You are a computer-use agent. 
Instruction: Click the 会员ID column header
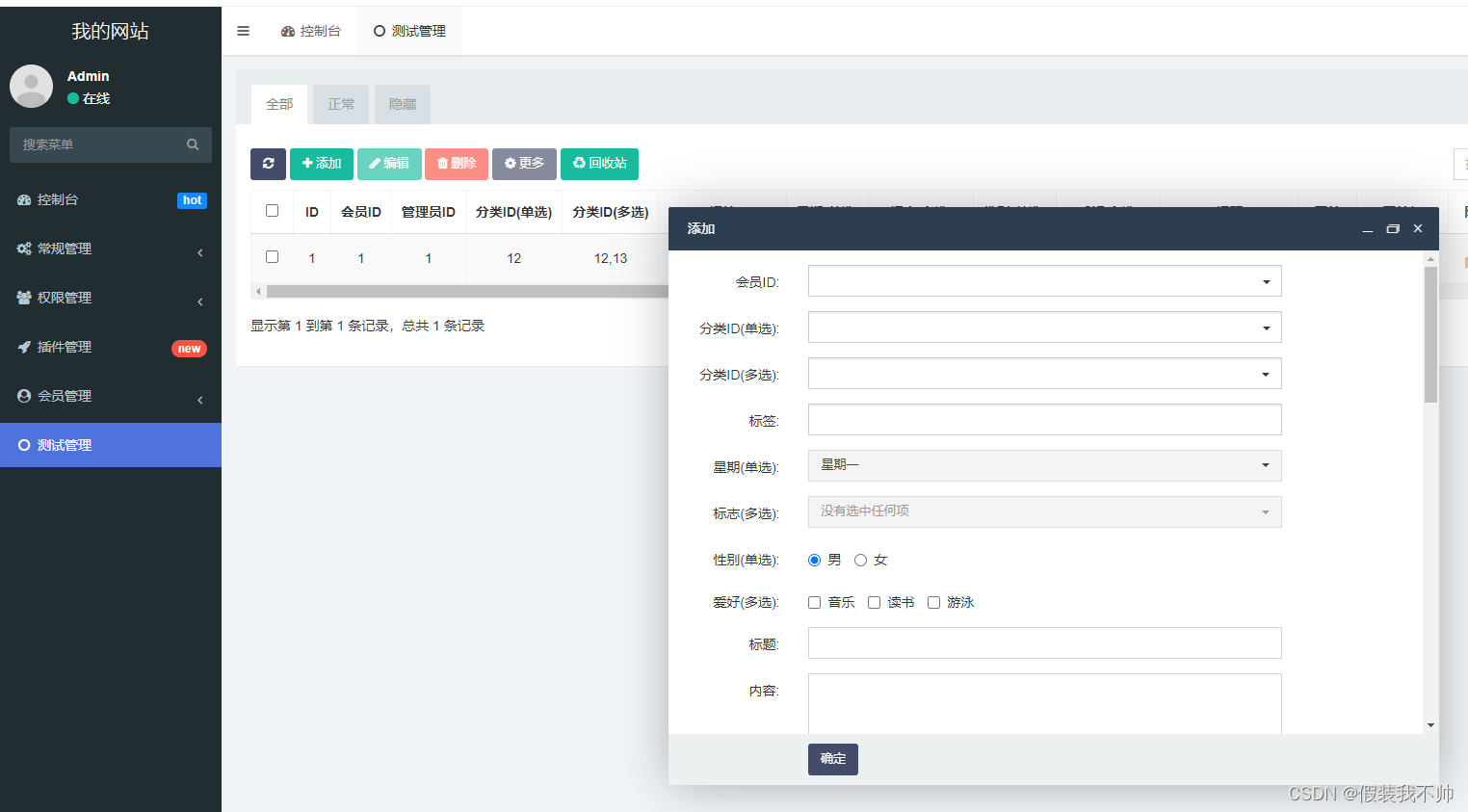point(361,212)
